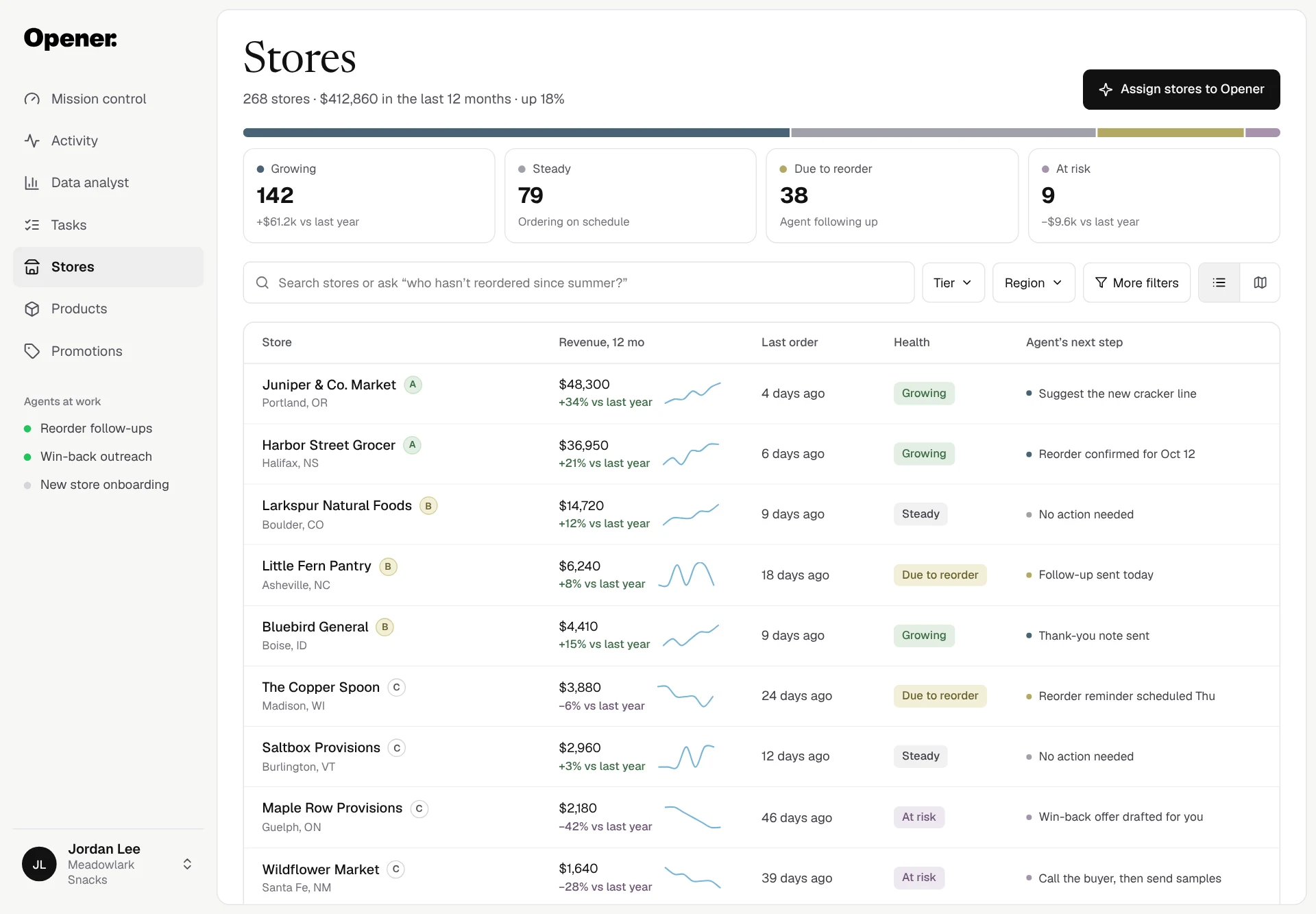Screen dimensions: 1316x914
Task: Click Due to reorder badge for Little Fern Pantry
Action: click(x=940, y=575)
